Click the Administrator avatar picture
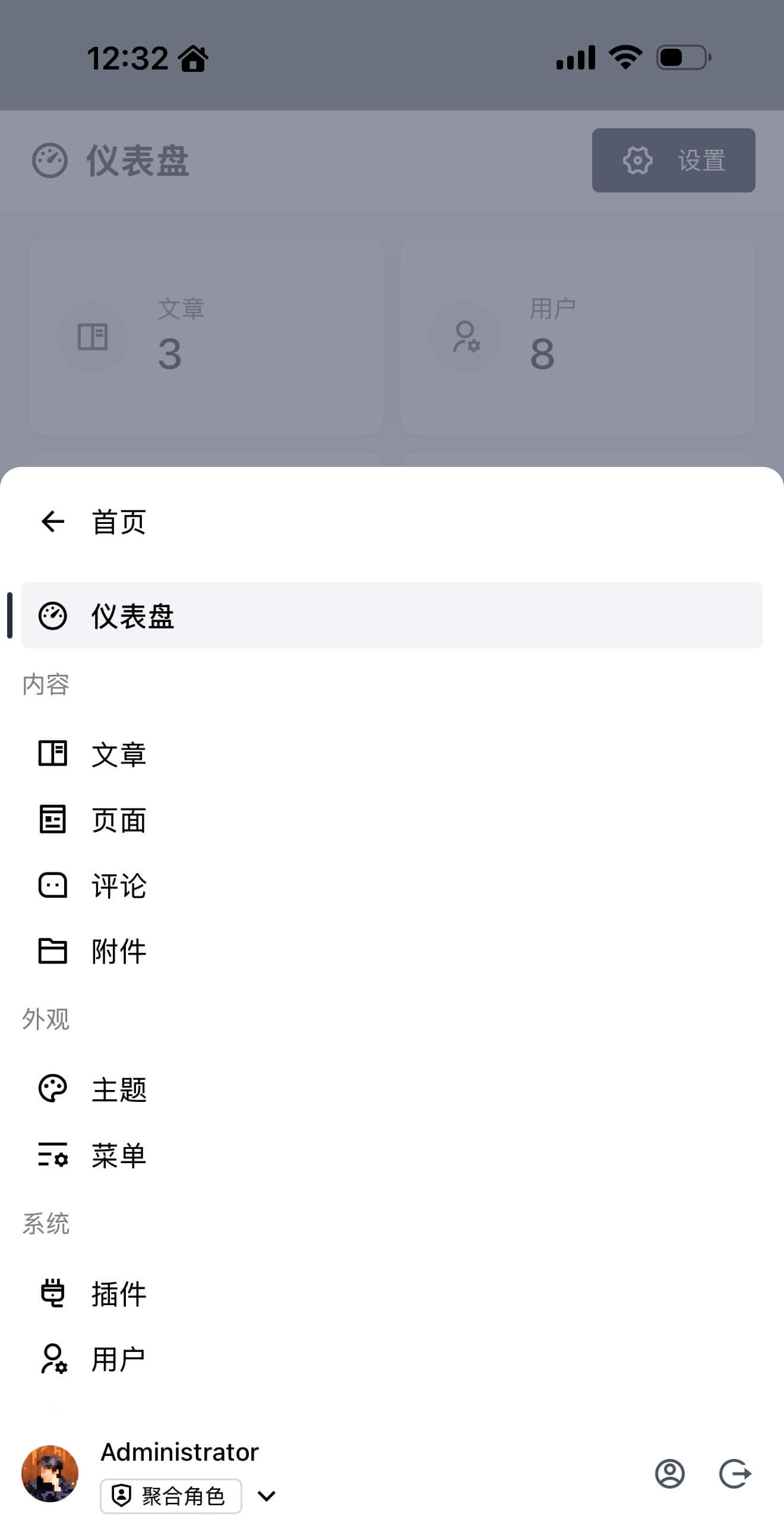This screenshot has width=784, height=1529. point(50,1474)
